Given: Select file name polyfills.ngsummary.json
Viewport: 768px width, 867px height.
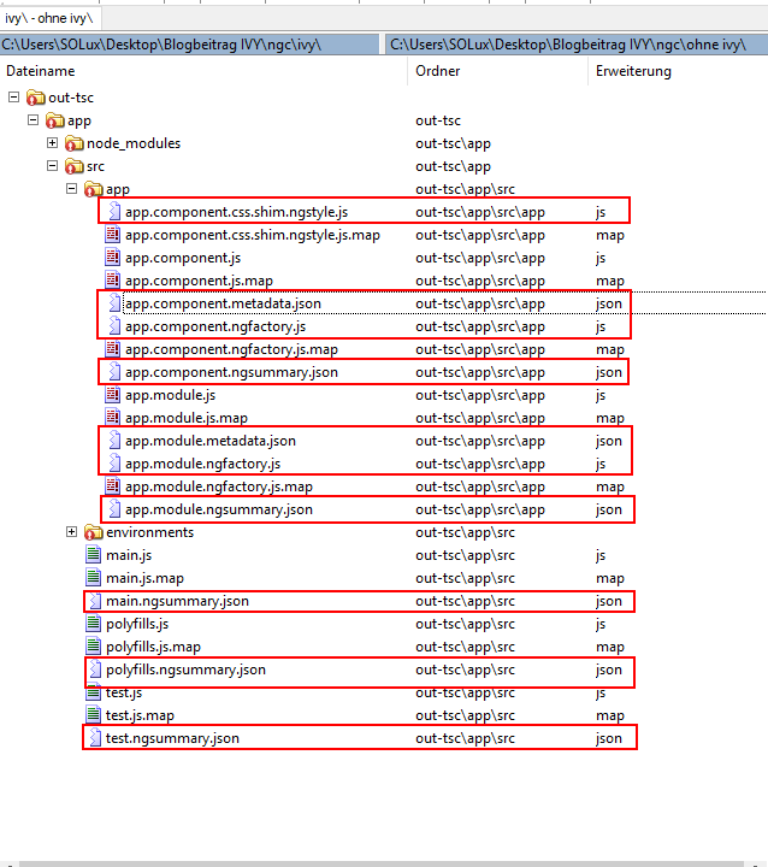Looking at the screenshot, I should pyautogui.click(x=185, y=670).
